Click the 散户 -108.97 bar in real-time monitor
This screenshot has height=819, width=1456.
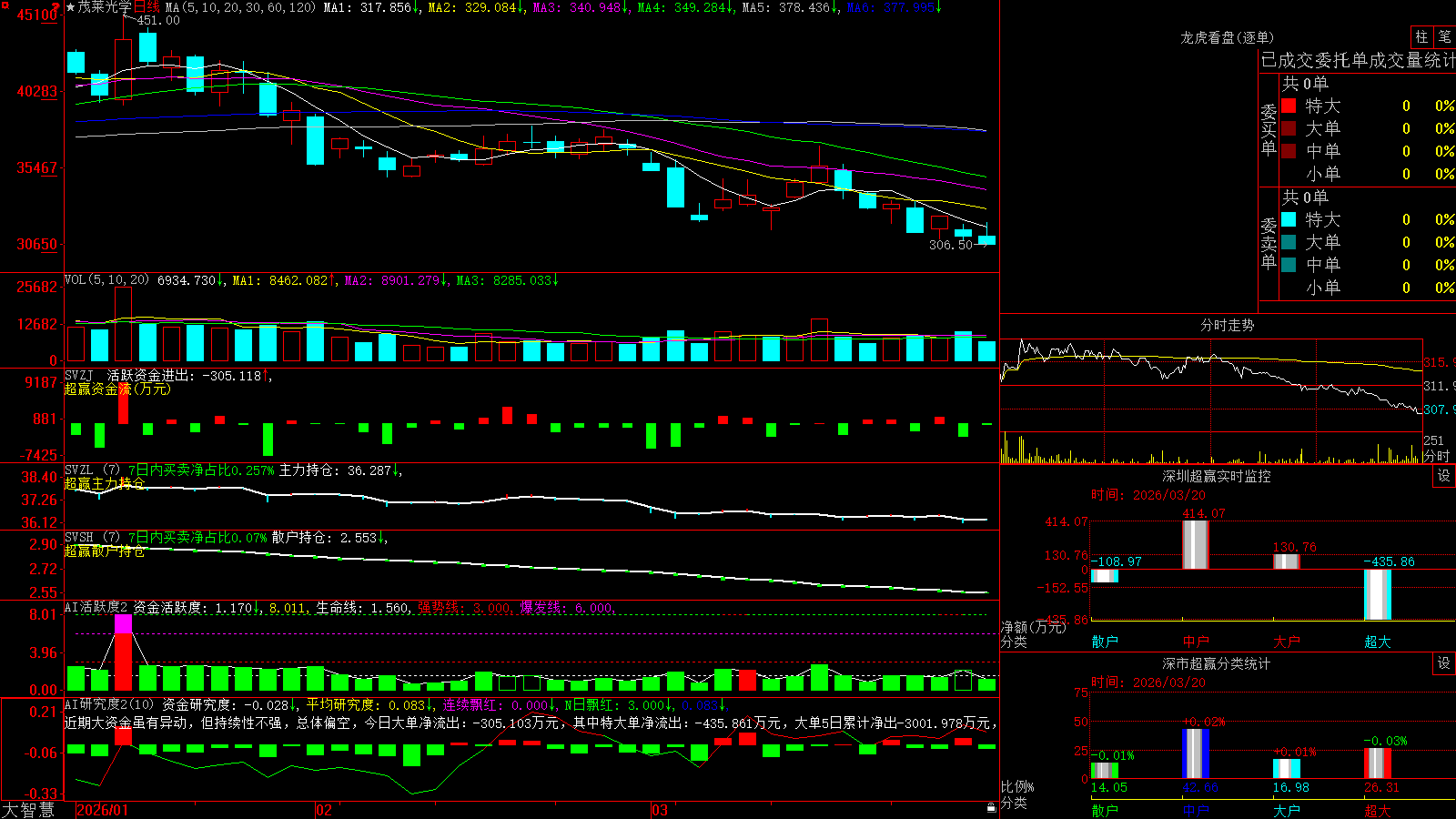click(x=1105, y=576)
